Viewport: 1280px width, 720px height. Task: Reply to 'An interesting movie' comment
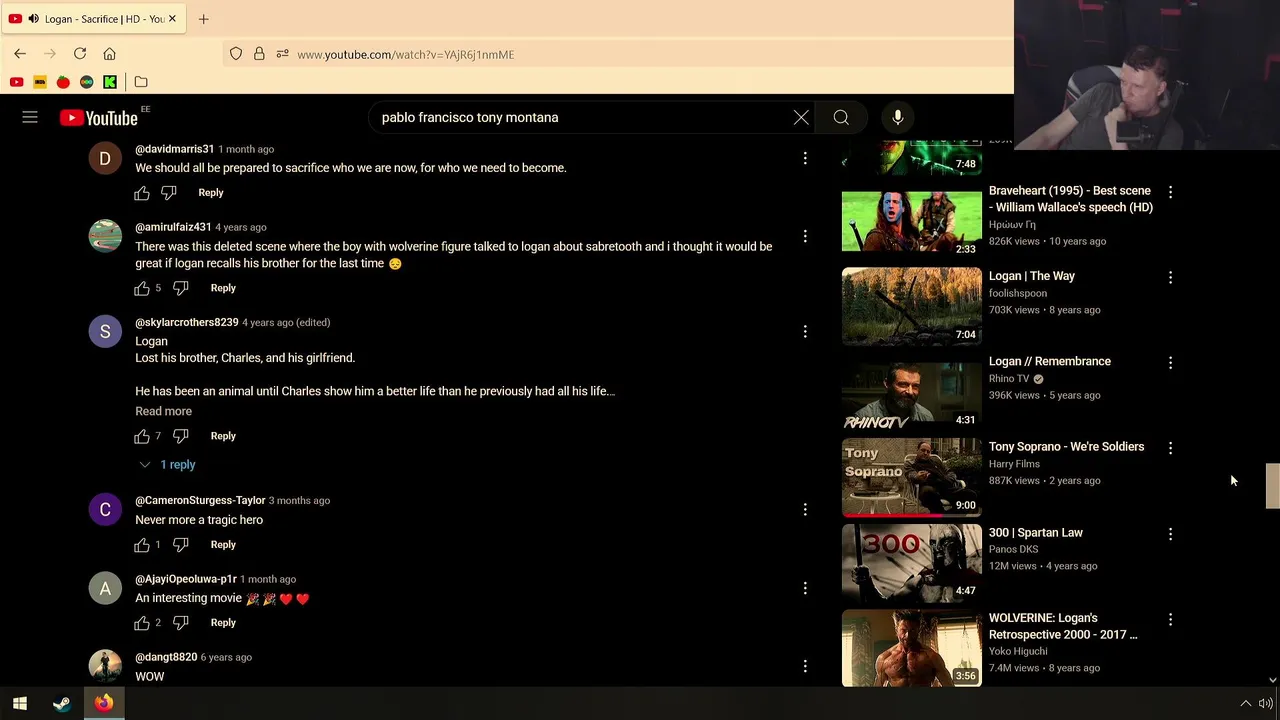[223, 623]
